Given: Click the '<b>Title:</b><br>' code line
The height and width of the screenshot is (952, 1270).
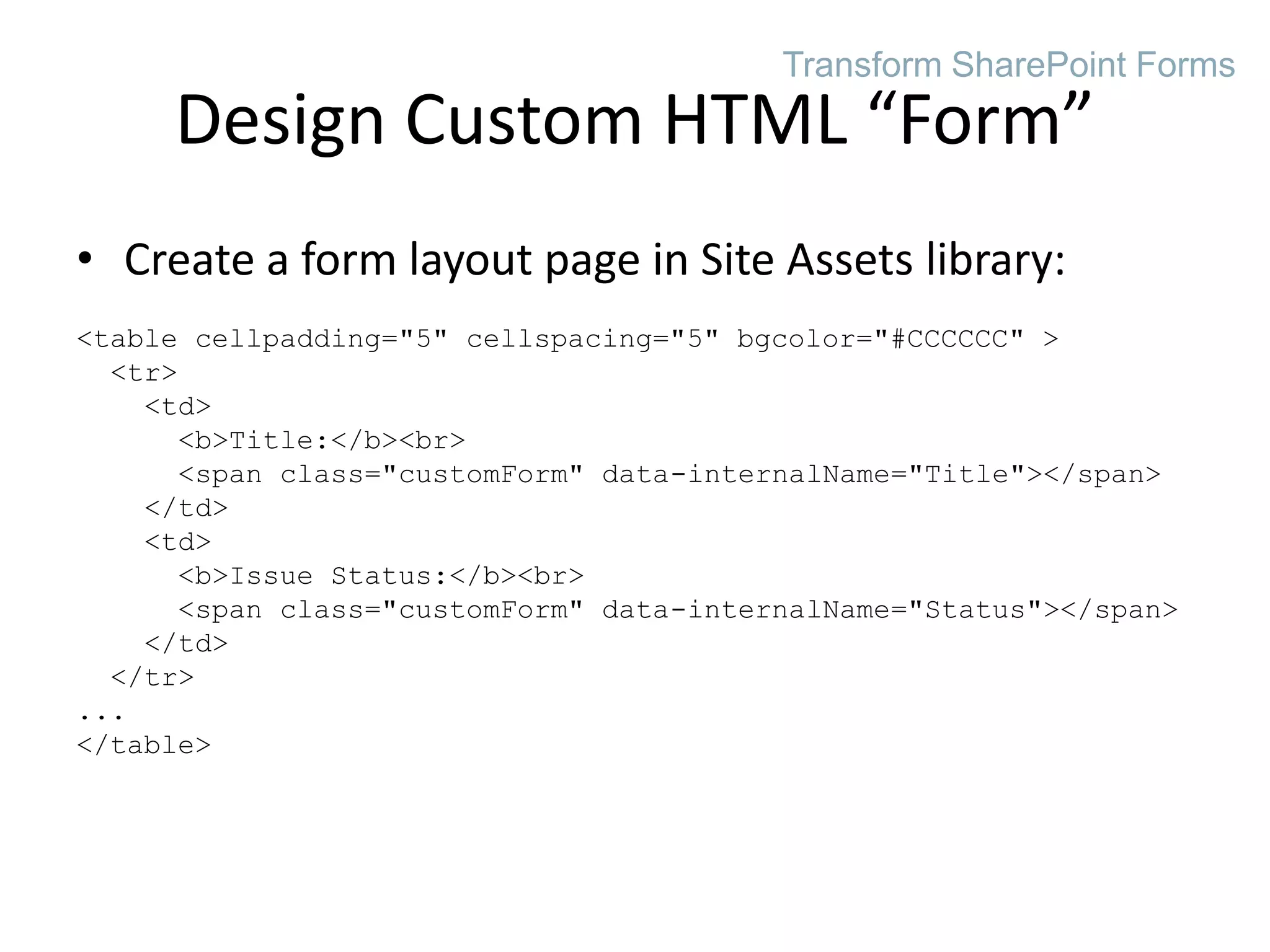Looking at the screenshot, I should [x=322, y=441].
